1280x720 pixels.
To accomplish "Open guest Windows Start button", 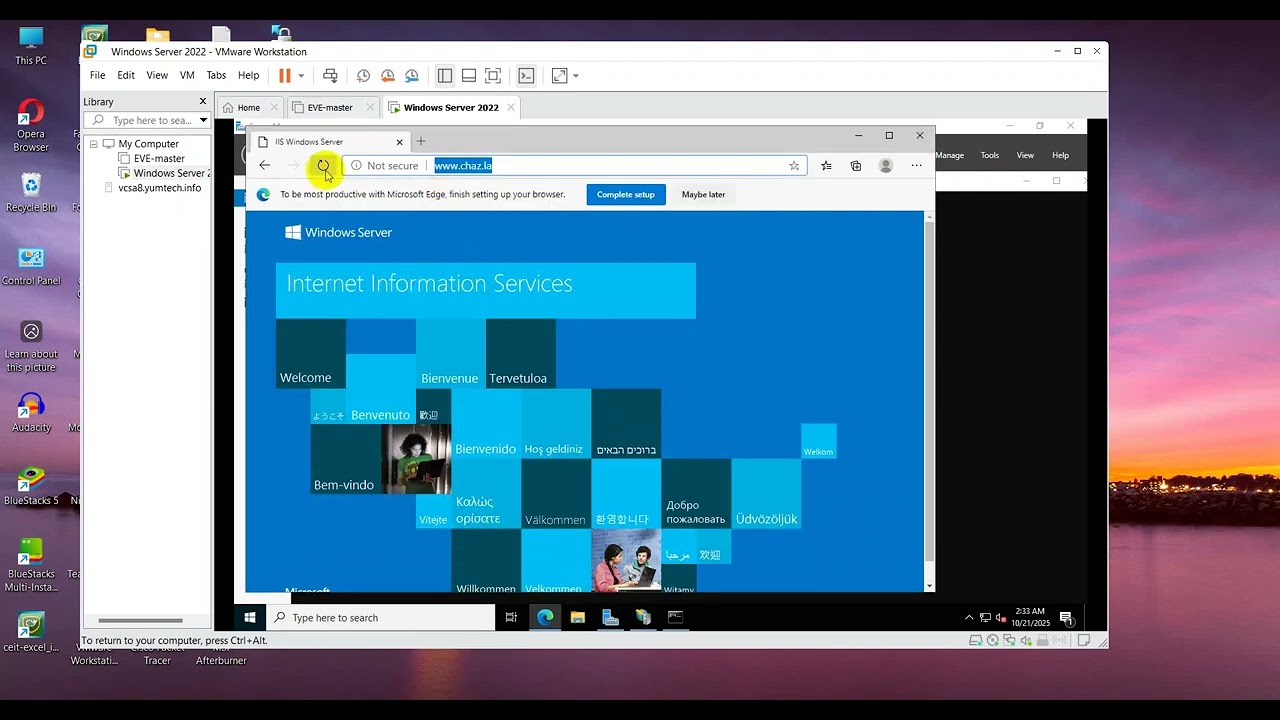I will [250, 617].
